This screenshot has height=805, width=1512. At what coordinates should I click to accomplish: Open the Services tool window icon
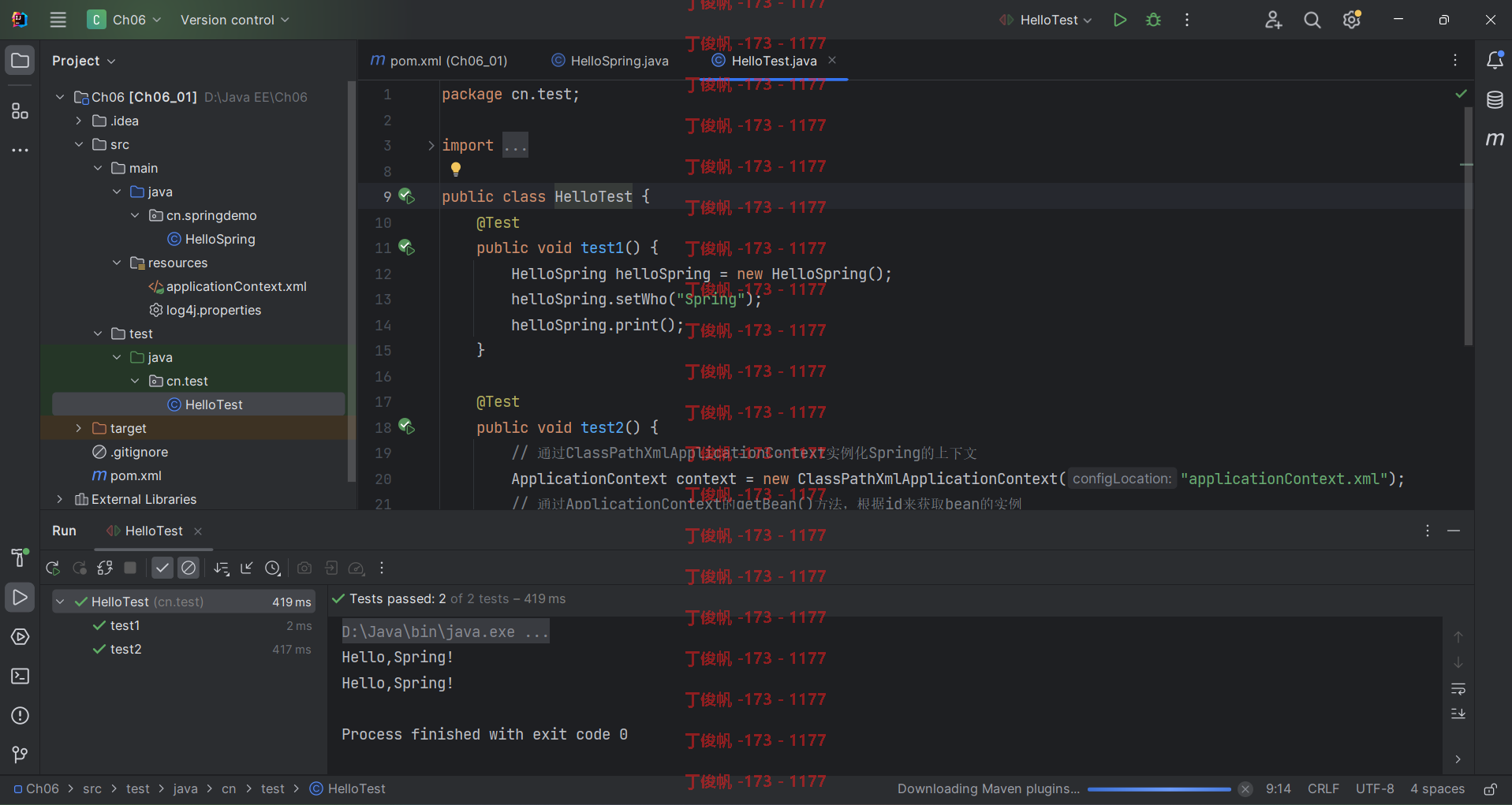[21, 637]
